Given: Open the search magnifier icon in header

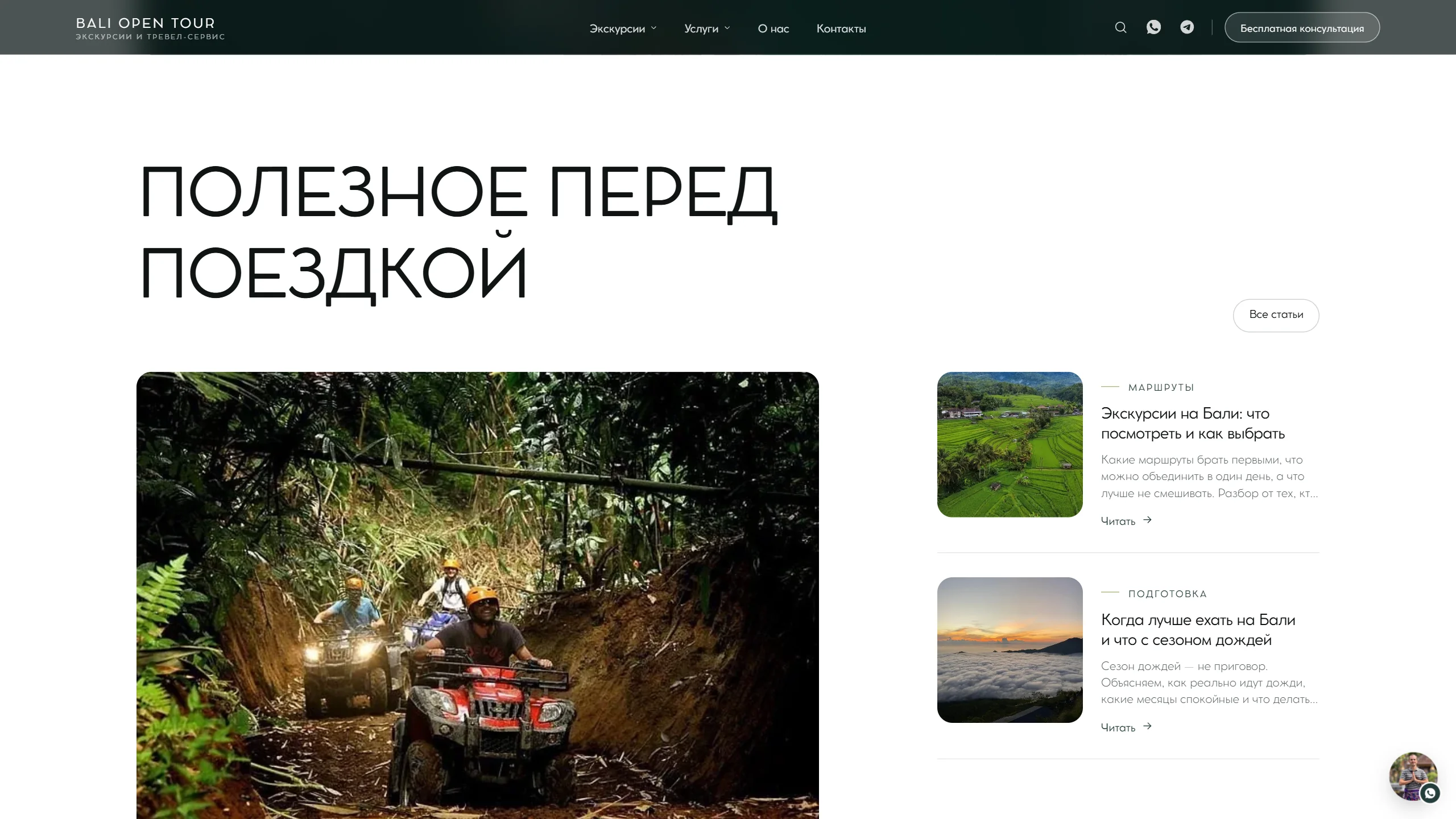Looking at the screenshot, I should [1120, 27].
